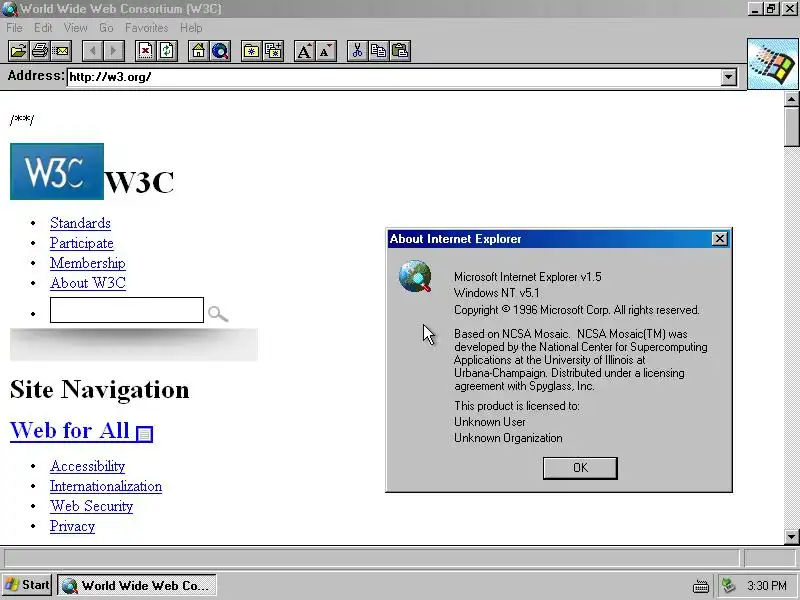
Task: Open the Help menu
Action: (x=191, y=28)
